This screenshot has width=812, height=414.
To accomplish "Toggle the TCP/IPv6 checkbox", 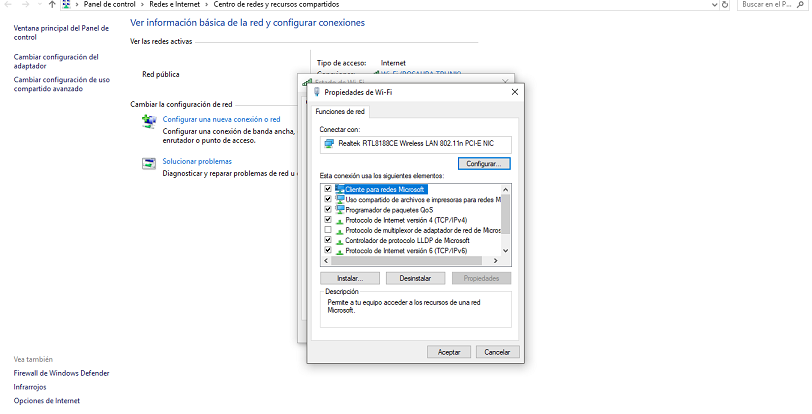I will [x=328, y=250].
